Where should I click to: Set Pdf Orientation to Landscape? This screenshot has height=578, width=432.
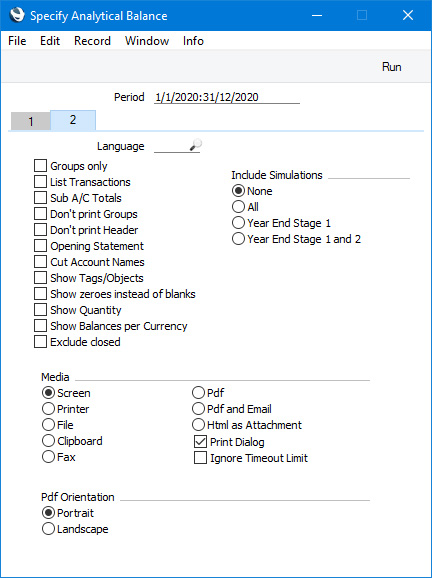(x=48, y=529)
